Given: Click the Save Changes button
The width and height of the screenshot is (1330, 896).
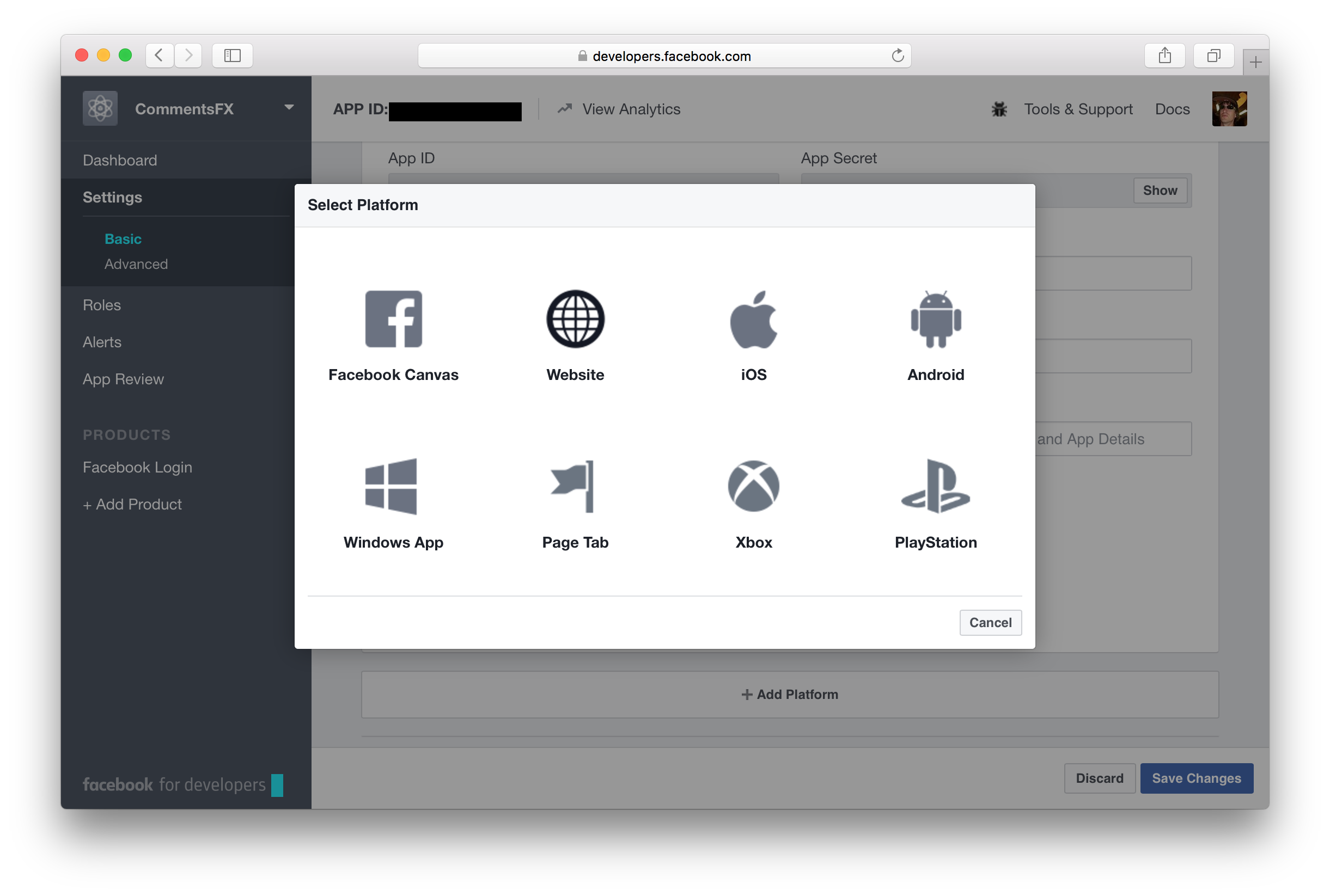Looking at the screenshot, I should pyautogui.click(x=1196, y=778).
